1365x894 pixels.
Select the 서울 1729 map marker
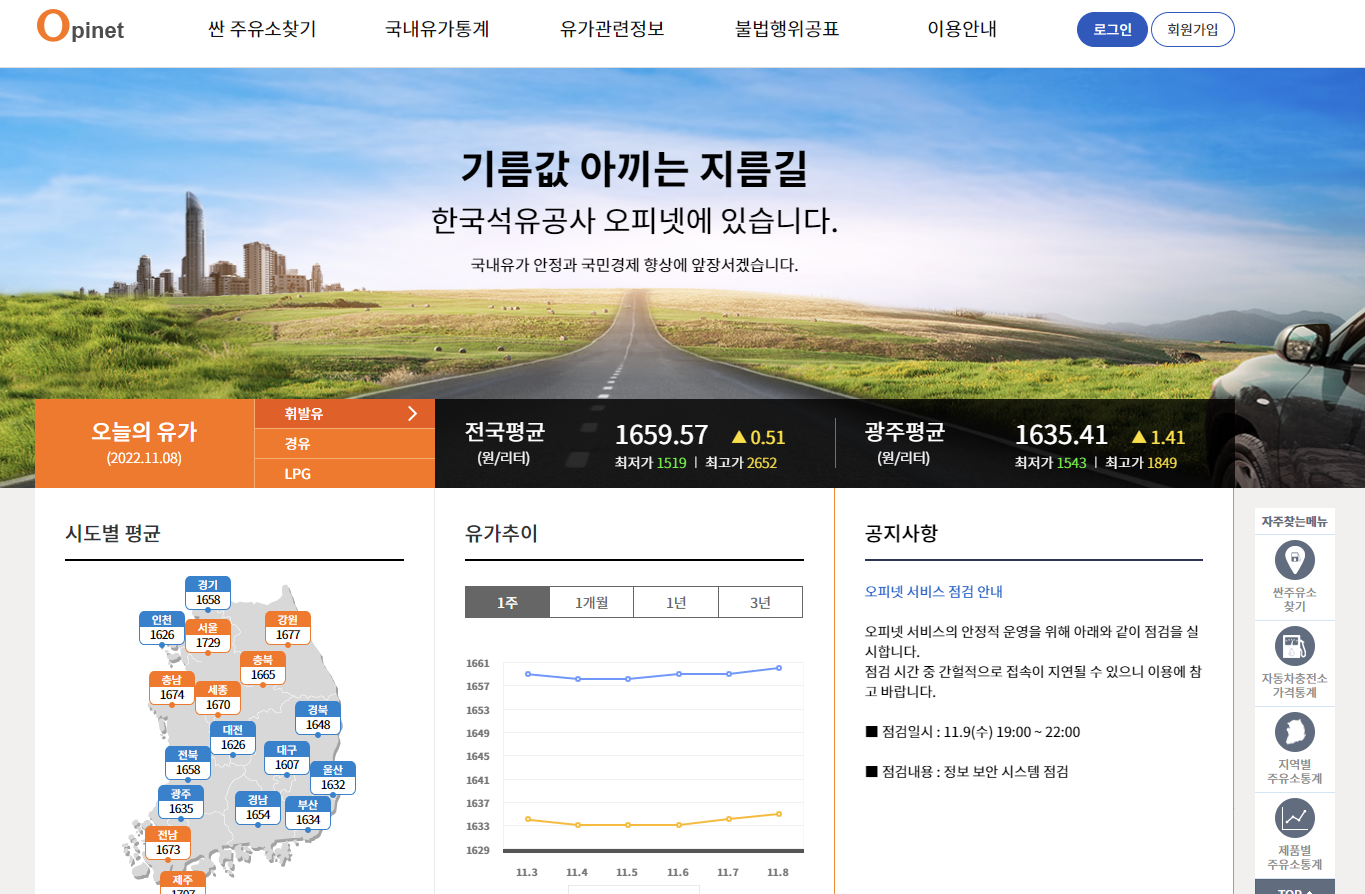click(x=208, y=636)
